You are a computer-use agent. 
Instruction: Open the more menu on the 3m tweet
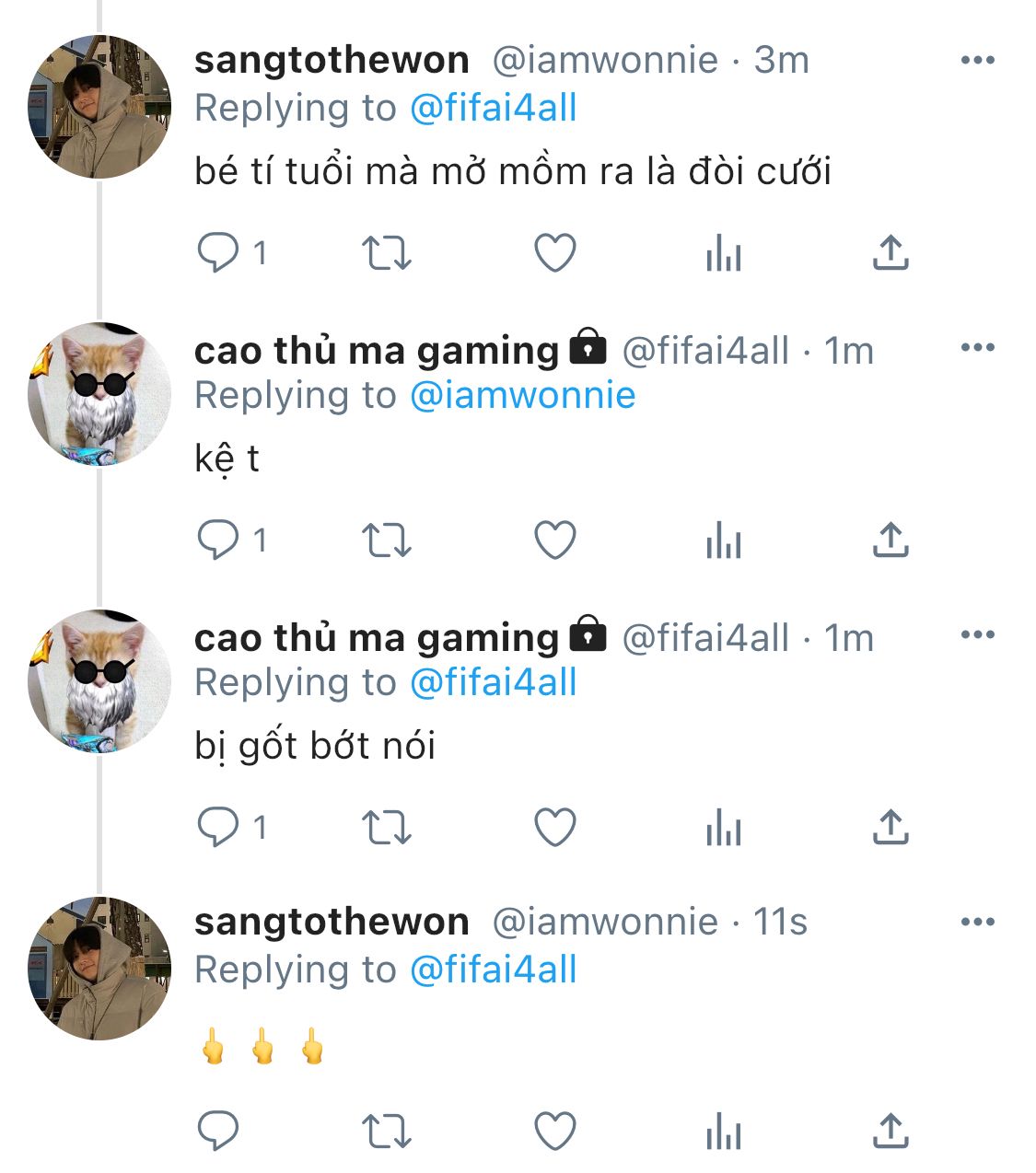click(977, 61)
